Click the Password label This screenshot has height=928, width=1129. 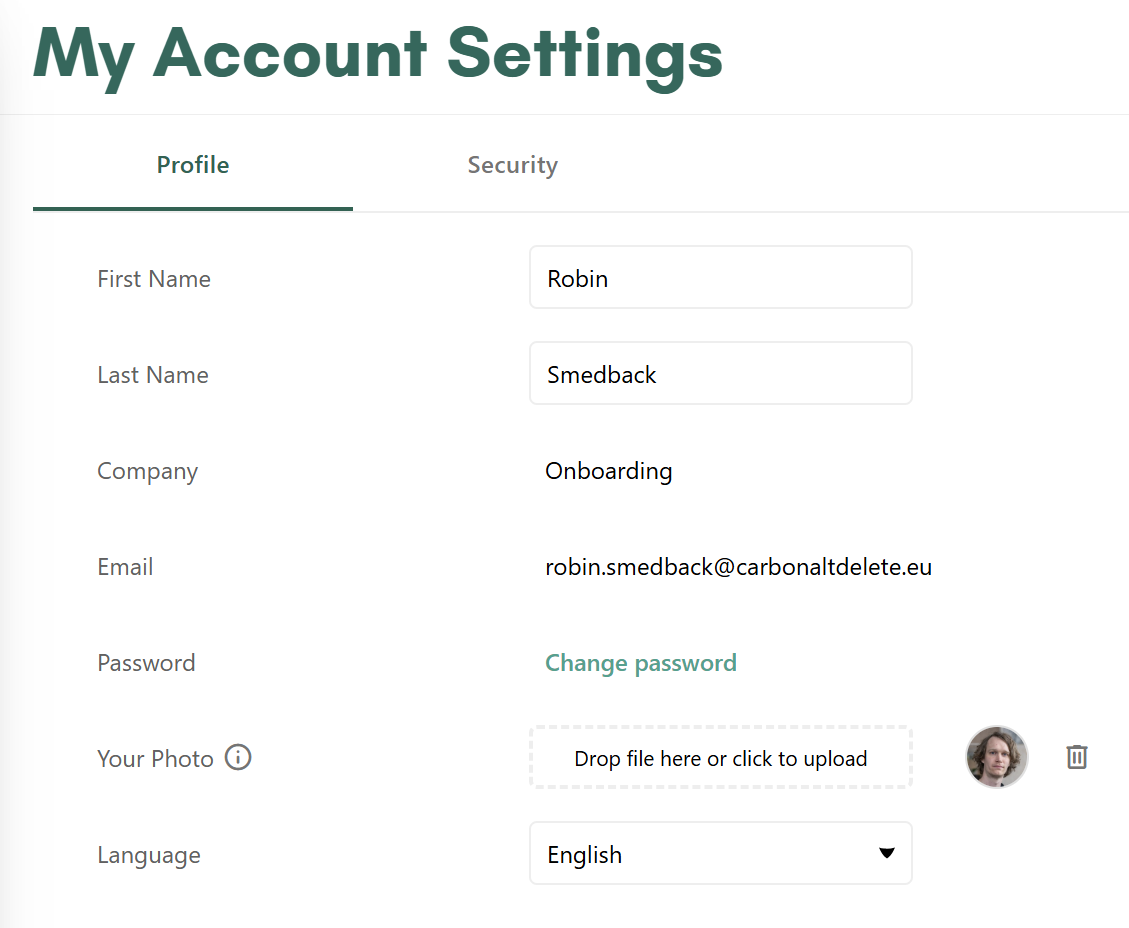(x=146, y=663)
